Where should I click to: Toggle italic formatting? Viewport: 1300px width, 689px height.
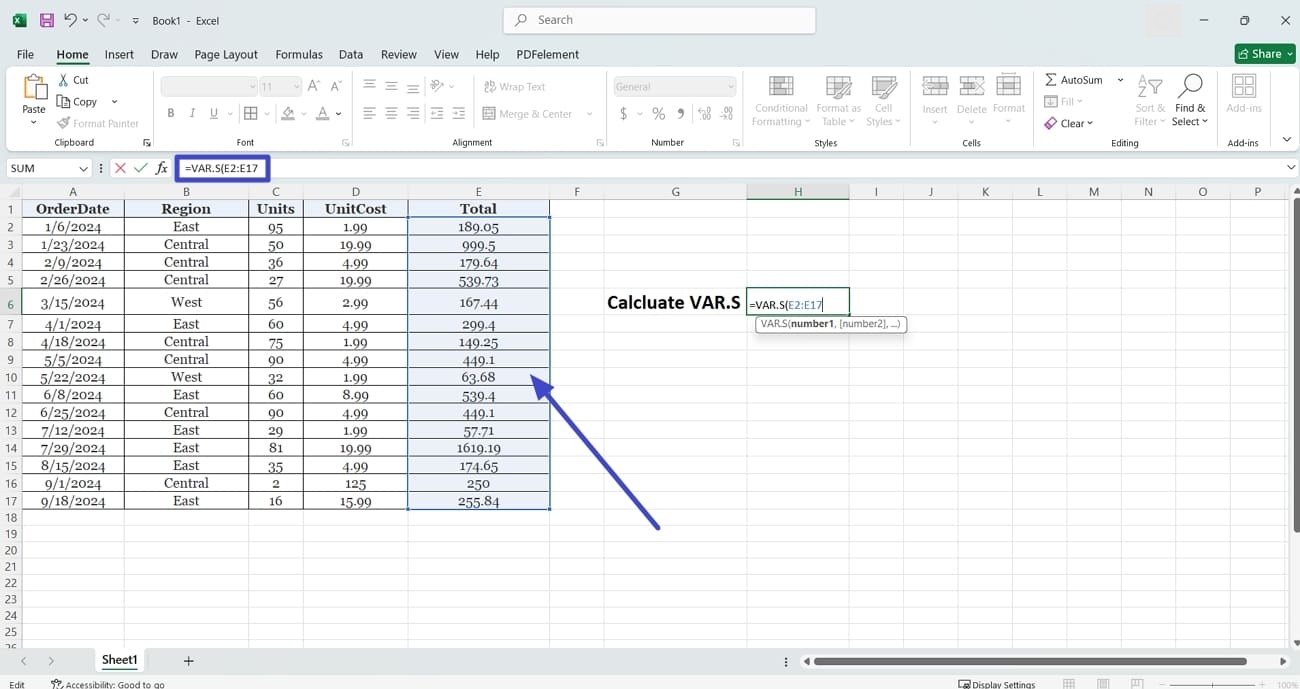[191, 113]
